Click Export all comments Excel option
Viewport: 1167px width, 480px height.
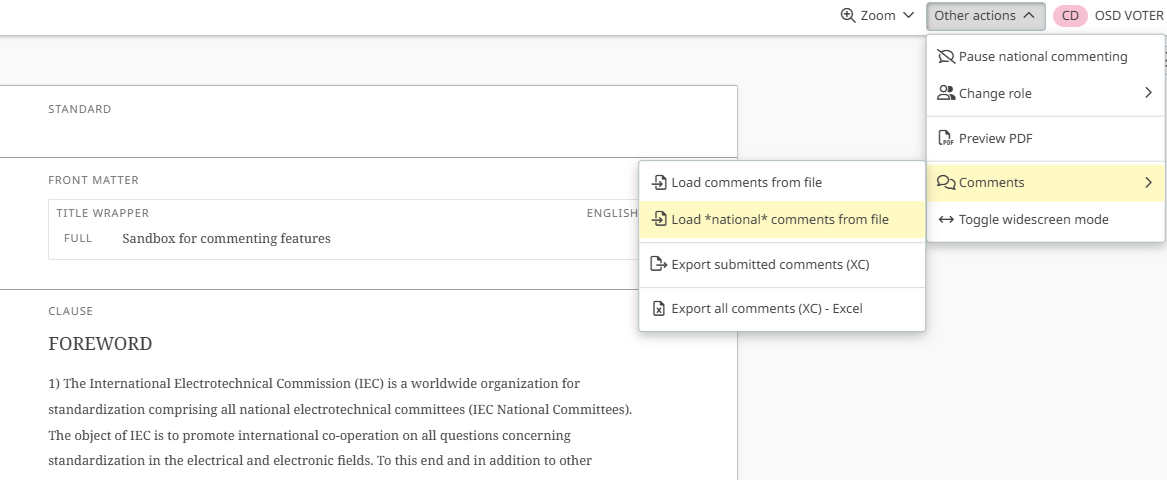coord(766,309)
